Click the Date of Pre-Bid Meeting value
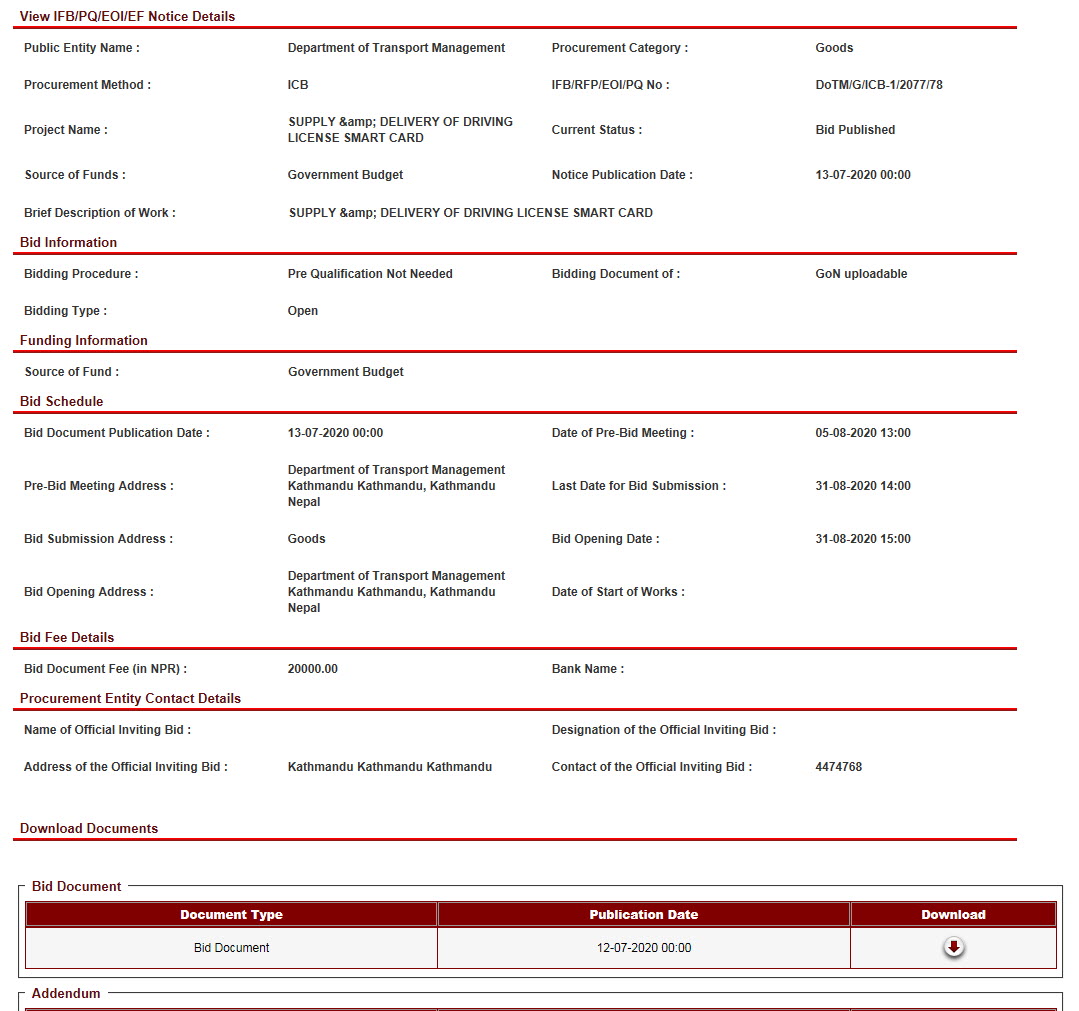The image size is (1079, 1011). pyautogui.click(x=862, y=433)
